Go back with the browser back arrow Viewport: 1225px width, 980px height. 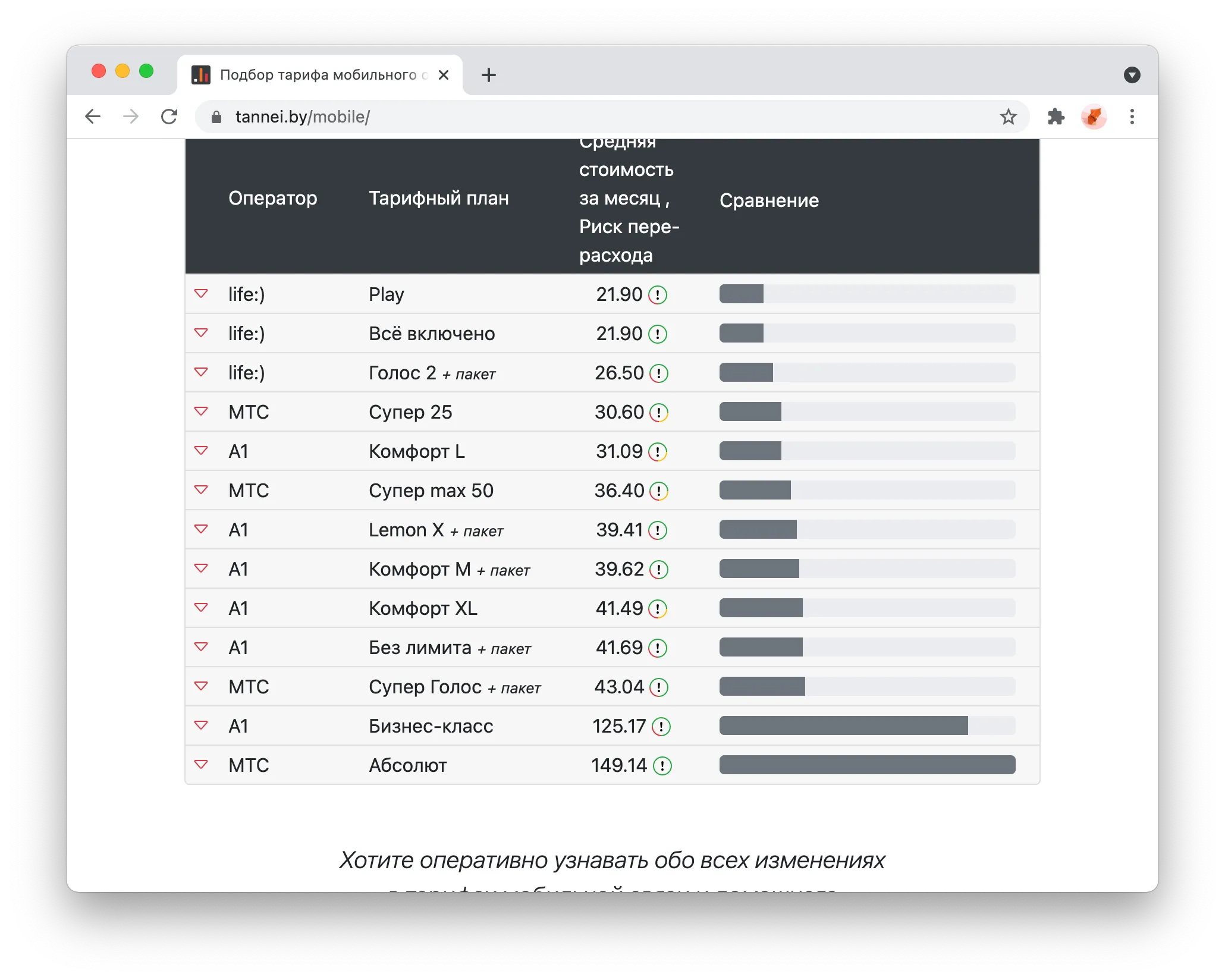[93, 117]
